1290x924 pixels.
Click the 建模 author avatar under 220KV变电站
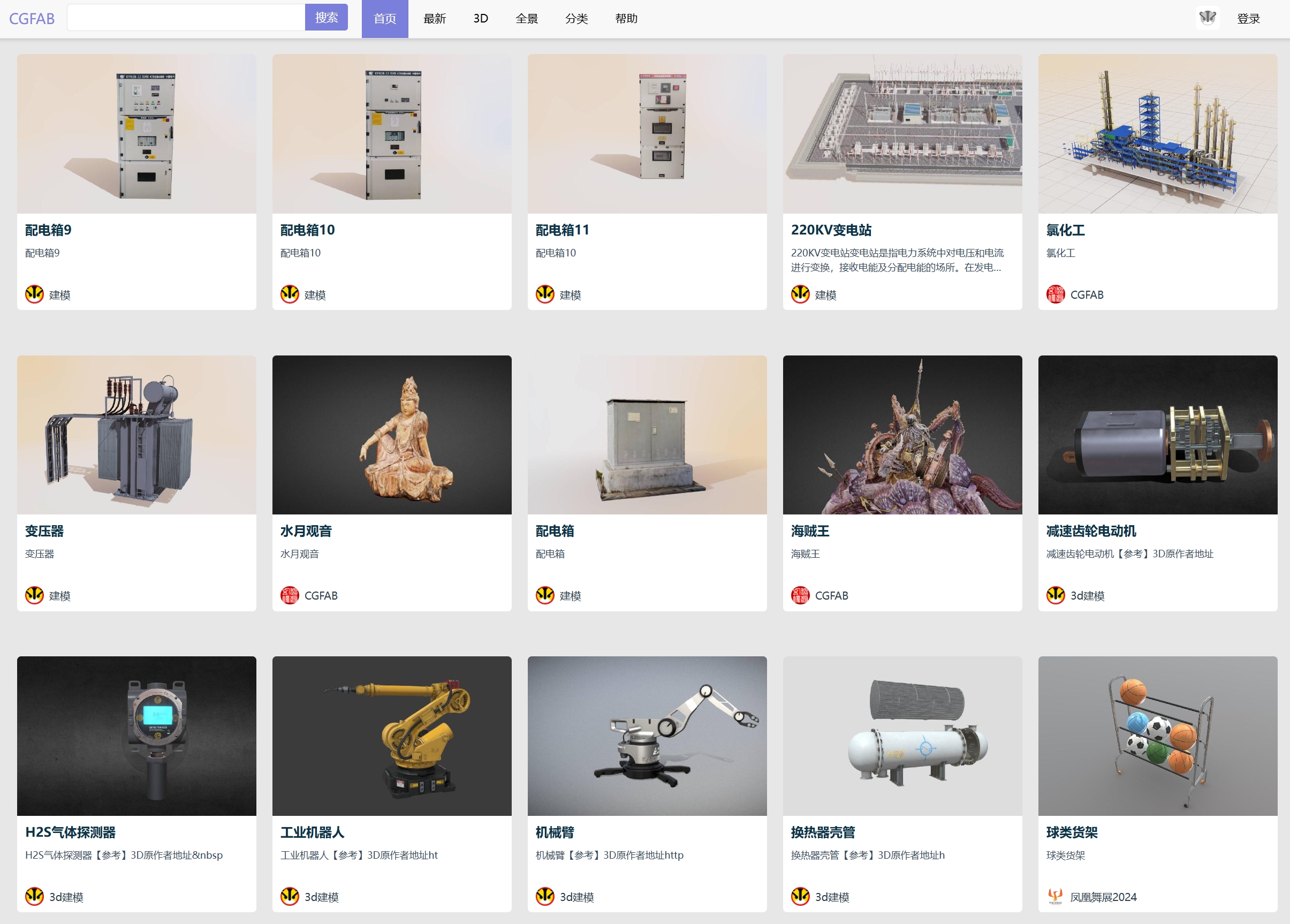(x=801, y=294)
